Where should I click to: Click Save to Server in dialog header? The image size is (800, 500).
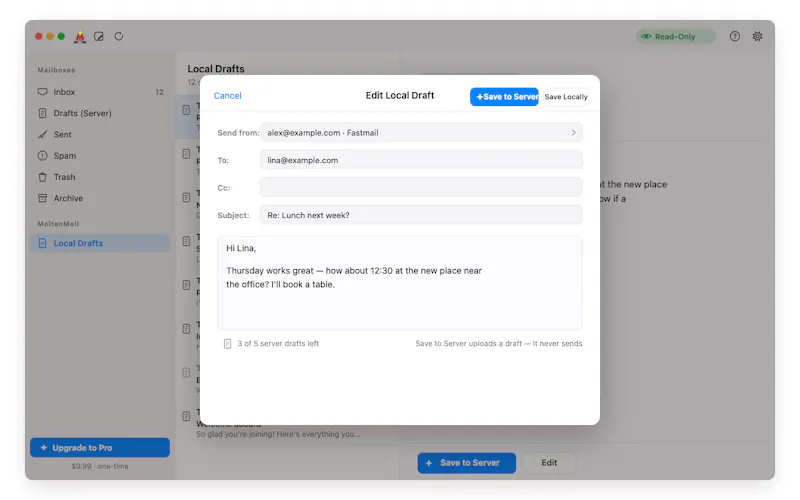coord(504,97)
